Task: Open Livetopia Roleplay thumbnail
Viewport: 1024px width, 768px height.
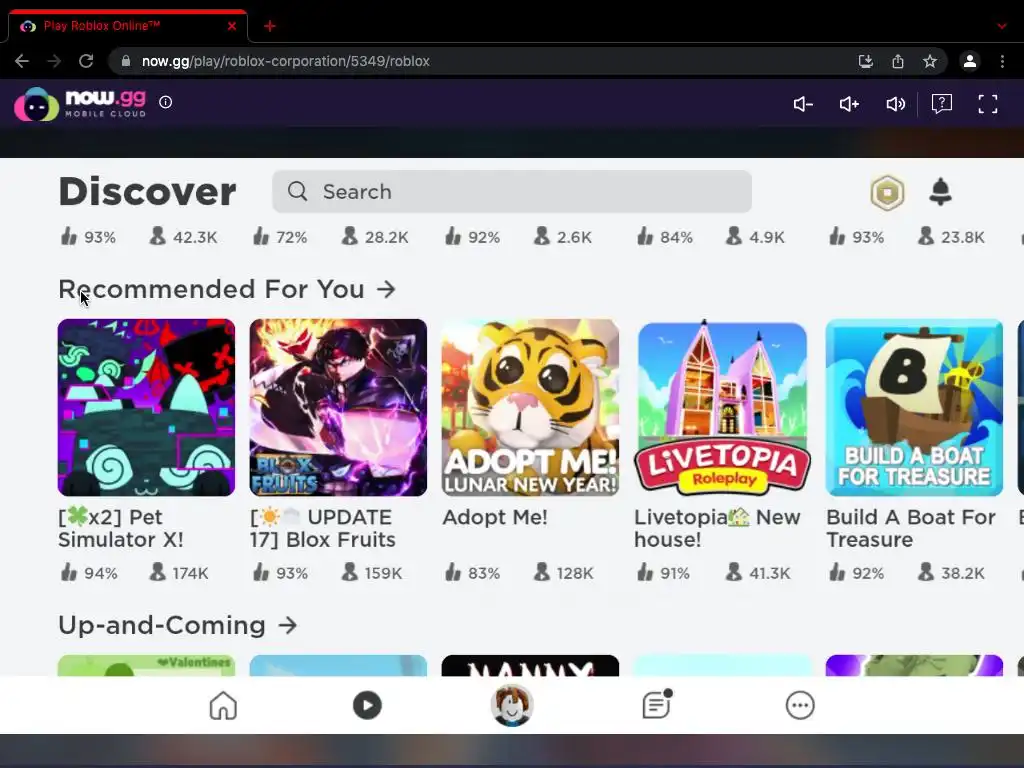Action: 722,408
